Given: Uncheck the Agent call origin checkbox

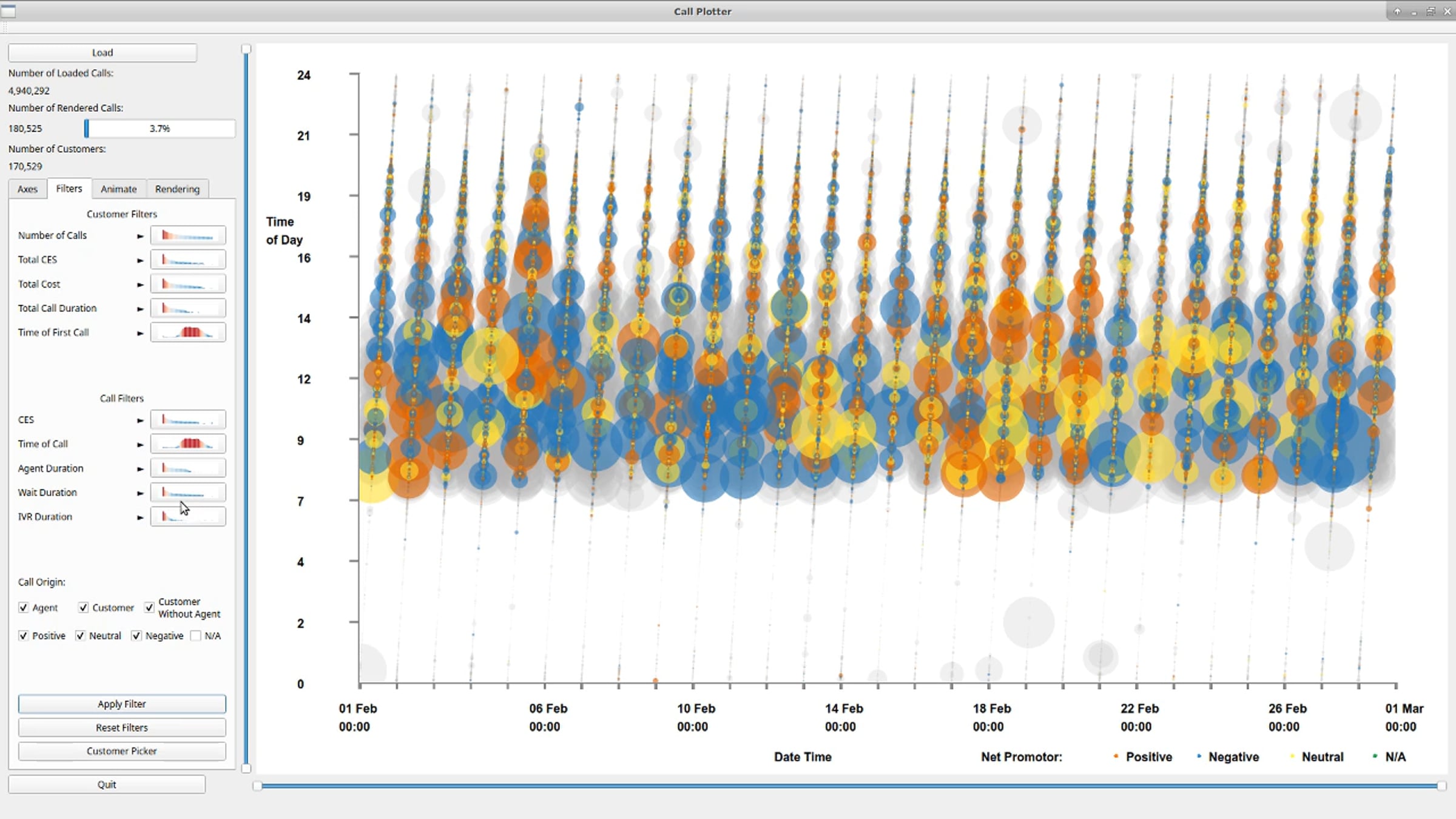Looking at the screenshot, I should pyautogui.click(x=23, y=607).
